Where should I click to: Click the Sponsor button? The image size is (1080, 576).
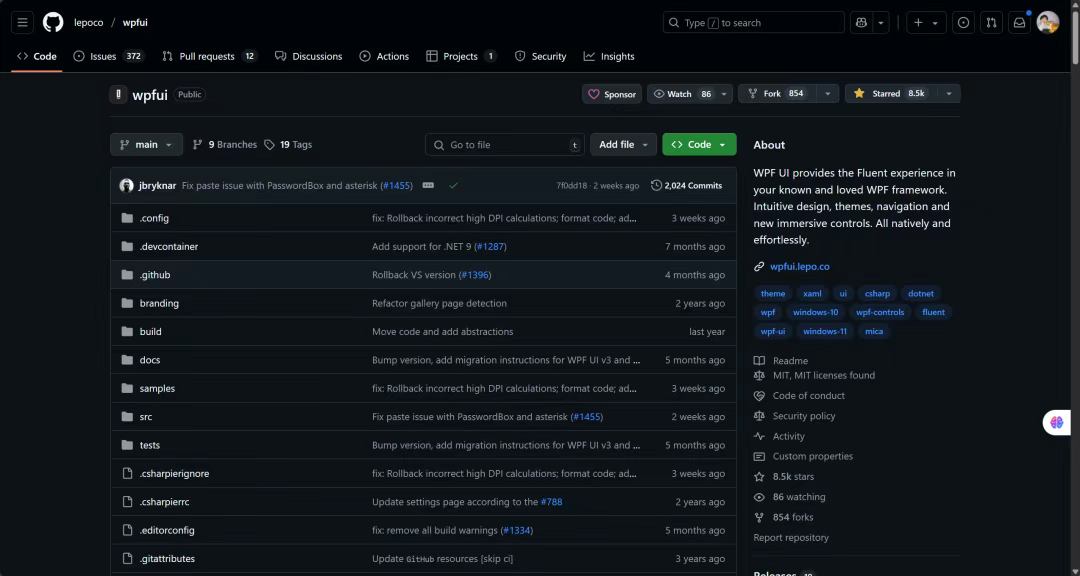click(612, 94)
